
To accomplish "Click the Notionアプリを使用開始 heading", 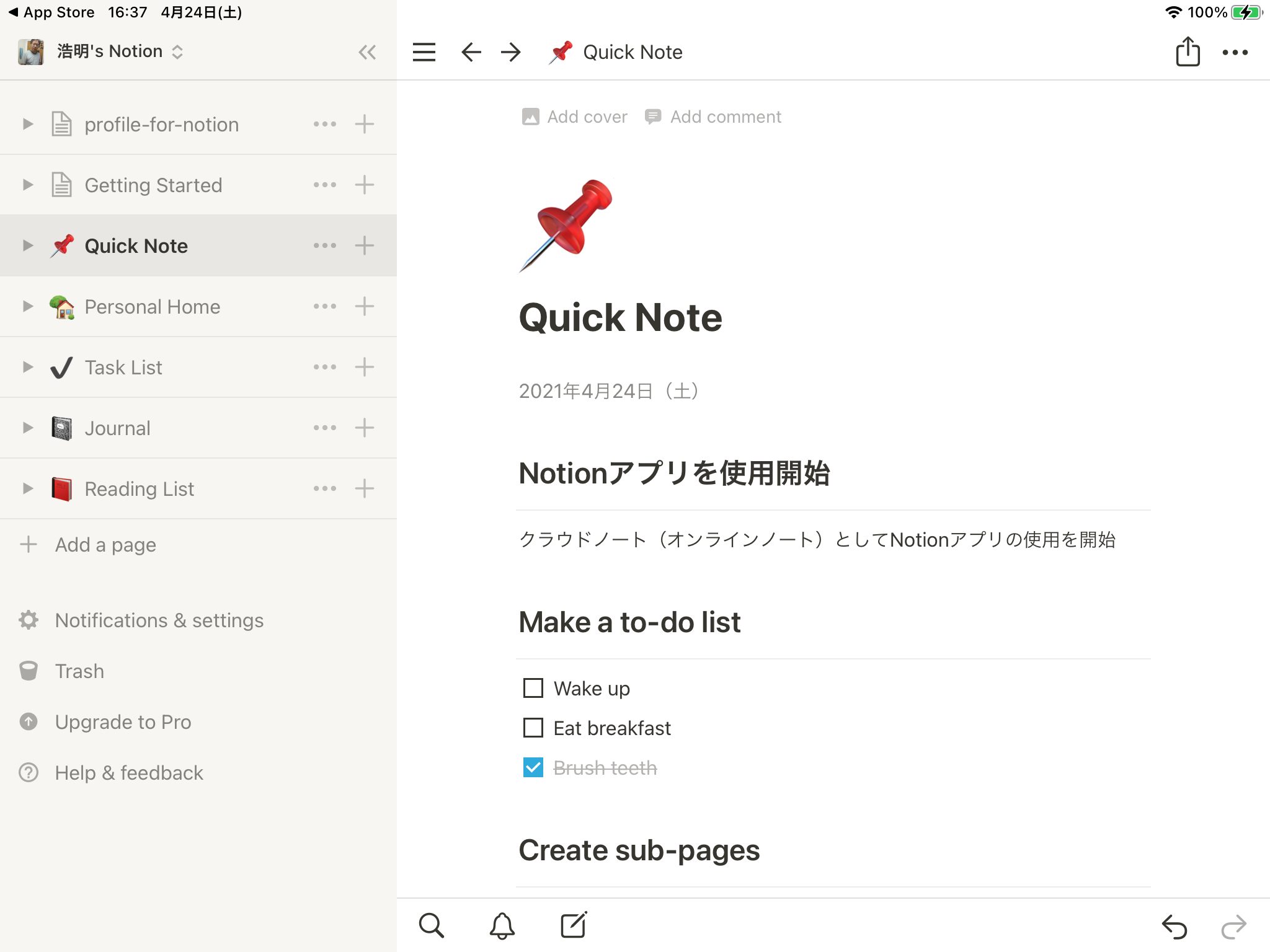I will pos(674,473).
